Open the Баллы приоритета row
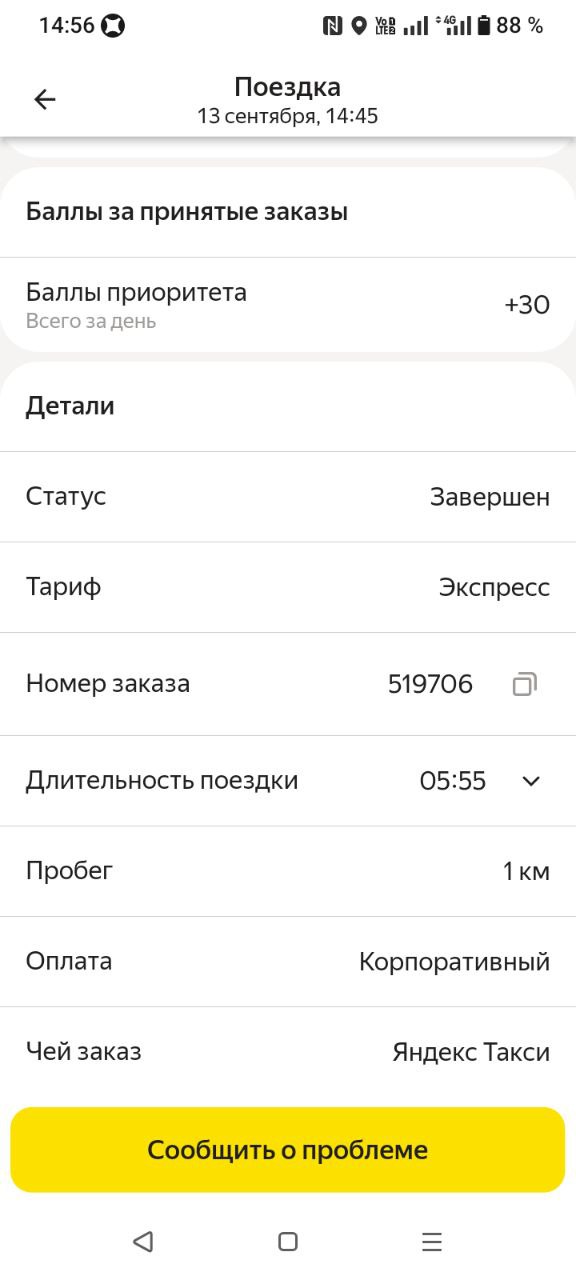This screenshot has height=1280, width=576. click(x=288, y=304)
